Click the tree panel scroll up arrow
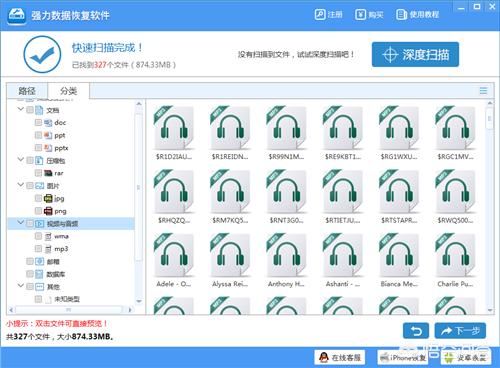 coord(139,104)
